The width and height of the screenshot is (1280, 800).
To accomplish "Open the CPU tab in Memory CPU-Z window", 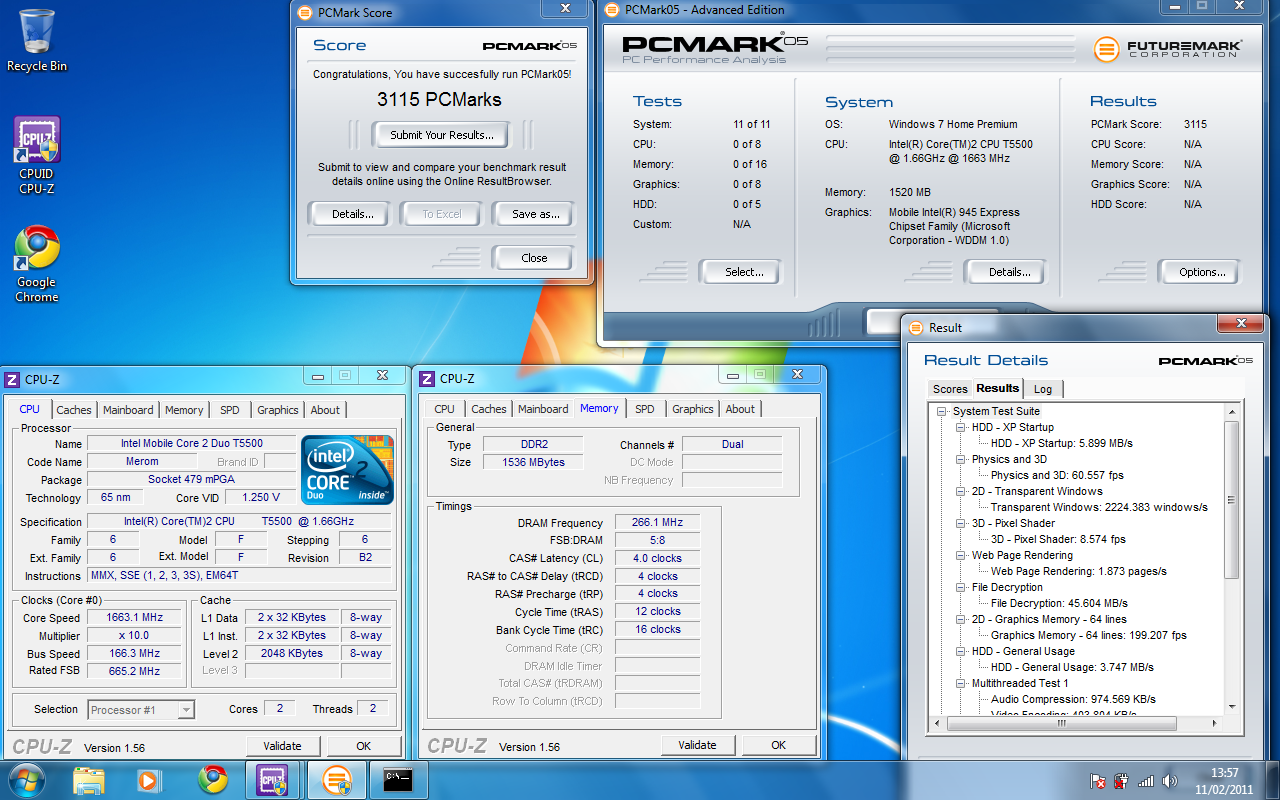I will click(445, 409).
